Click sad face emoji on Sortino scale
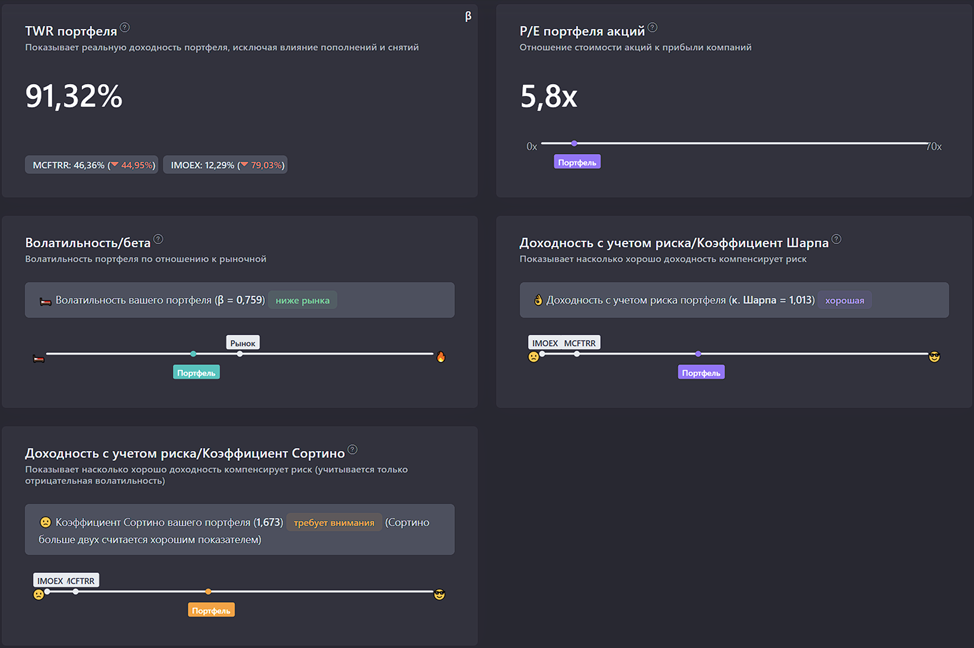This screenshot has width=974, height=648. tap(39, 594)
